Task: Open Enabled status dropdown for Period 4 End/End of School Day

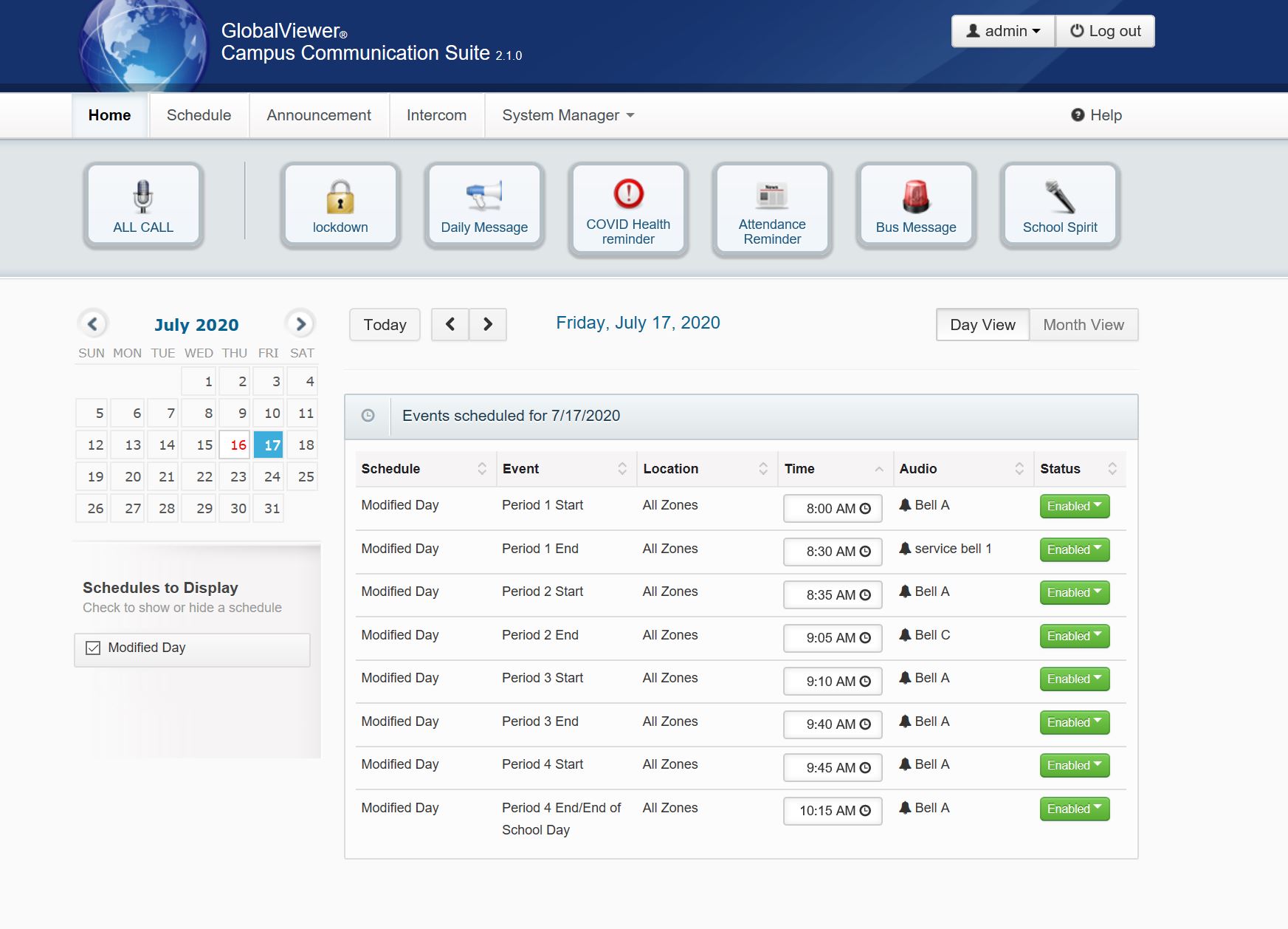Action: click(x=1075, y=809)
